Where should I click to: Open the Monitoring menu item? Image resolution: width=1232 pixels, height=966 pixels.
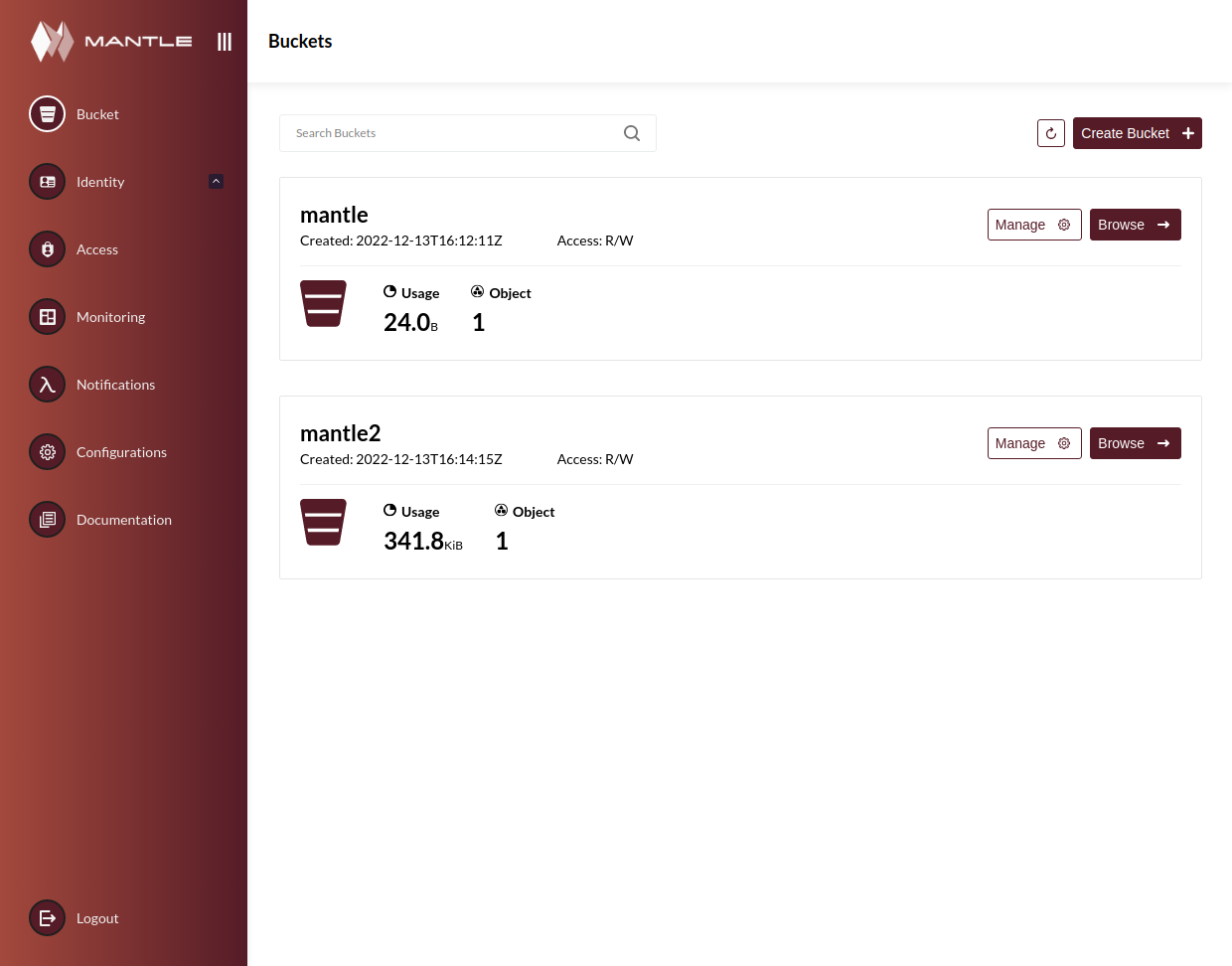tap(110, 317)
